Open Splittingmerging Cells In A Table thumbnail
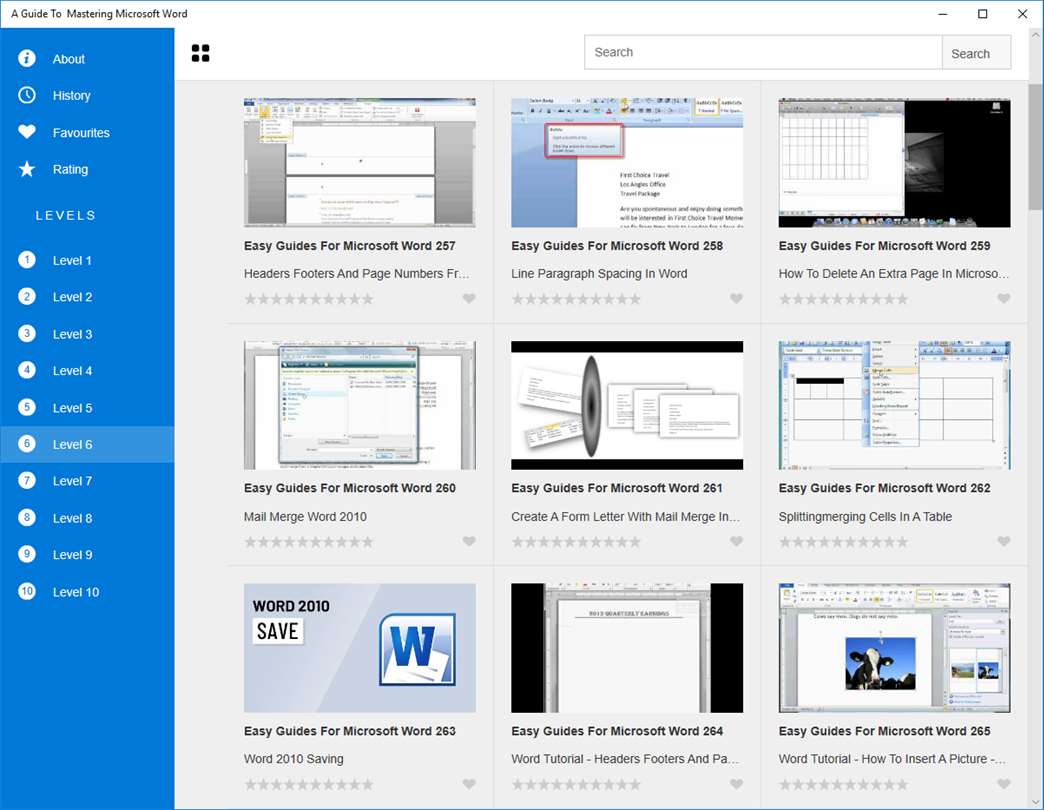Image resolution: width=1044 pixels, height=810 pixels. click(x=894, y=405)
